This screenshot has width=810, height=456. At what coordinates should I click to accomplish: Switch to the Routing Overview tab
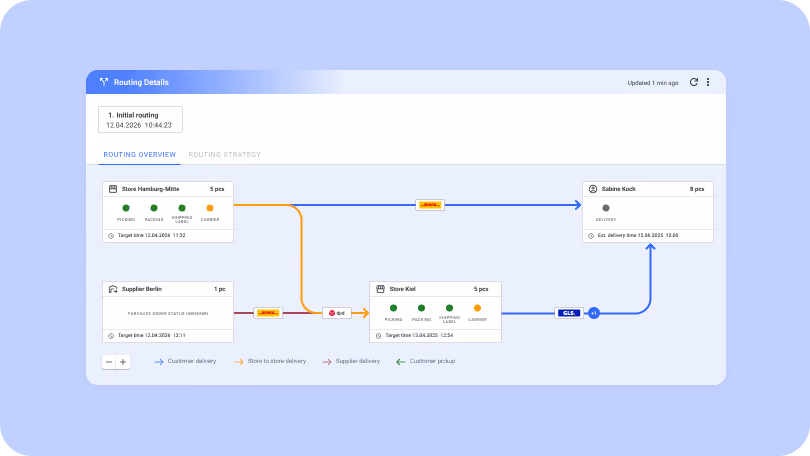[x=139, y=154]
